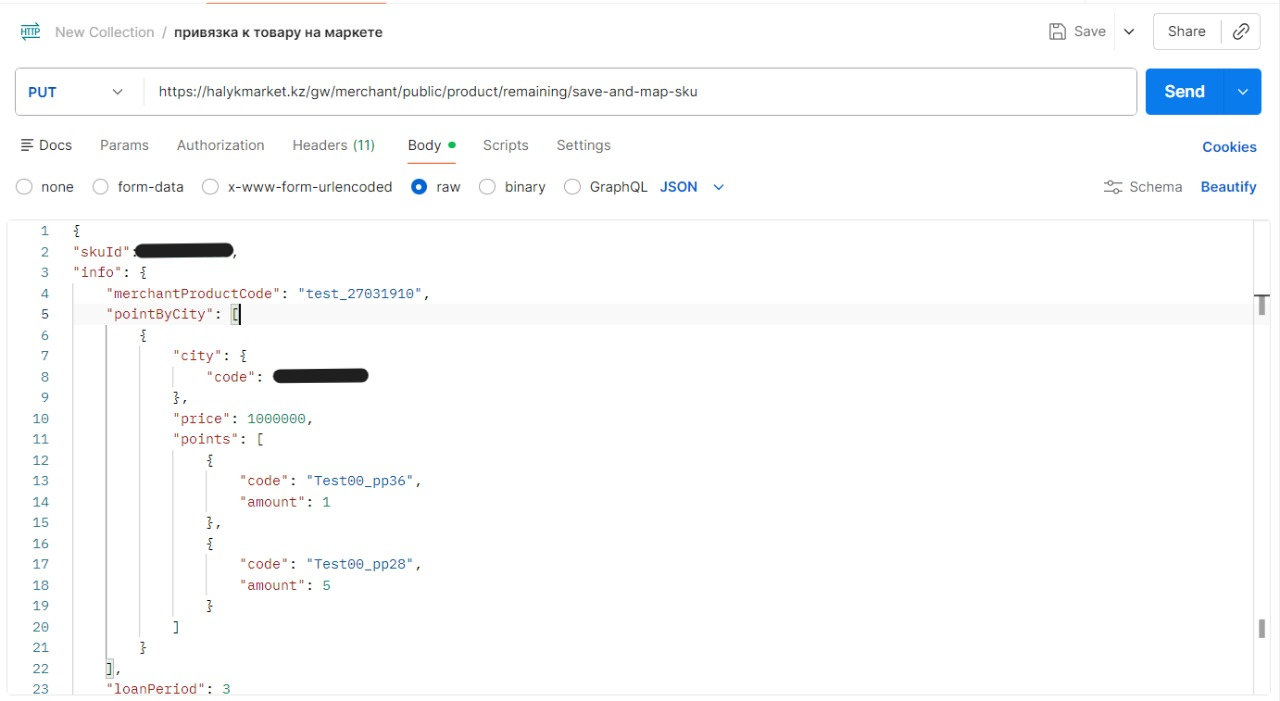Click the Beautify link
Image resolution: width=1280 pixels, height=701 pixels.
tap(1228, 187)
